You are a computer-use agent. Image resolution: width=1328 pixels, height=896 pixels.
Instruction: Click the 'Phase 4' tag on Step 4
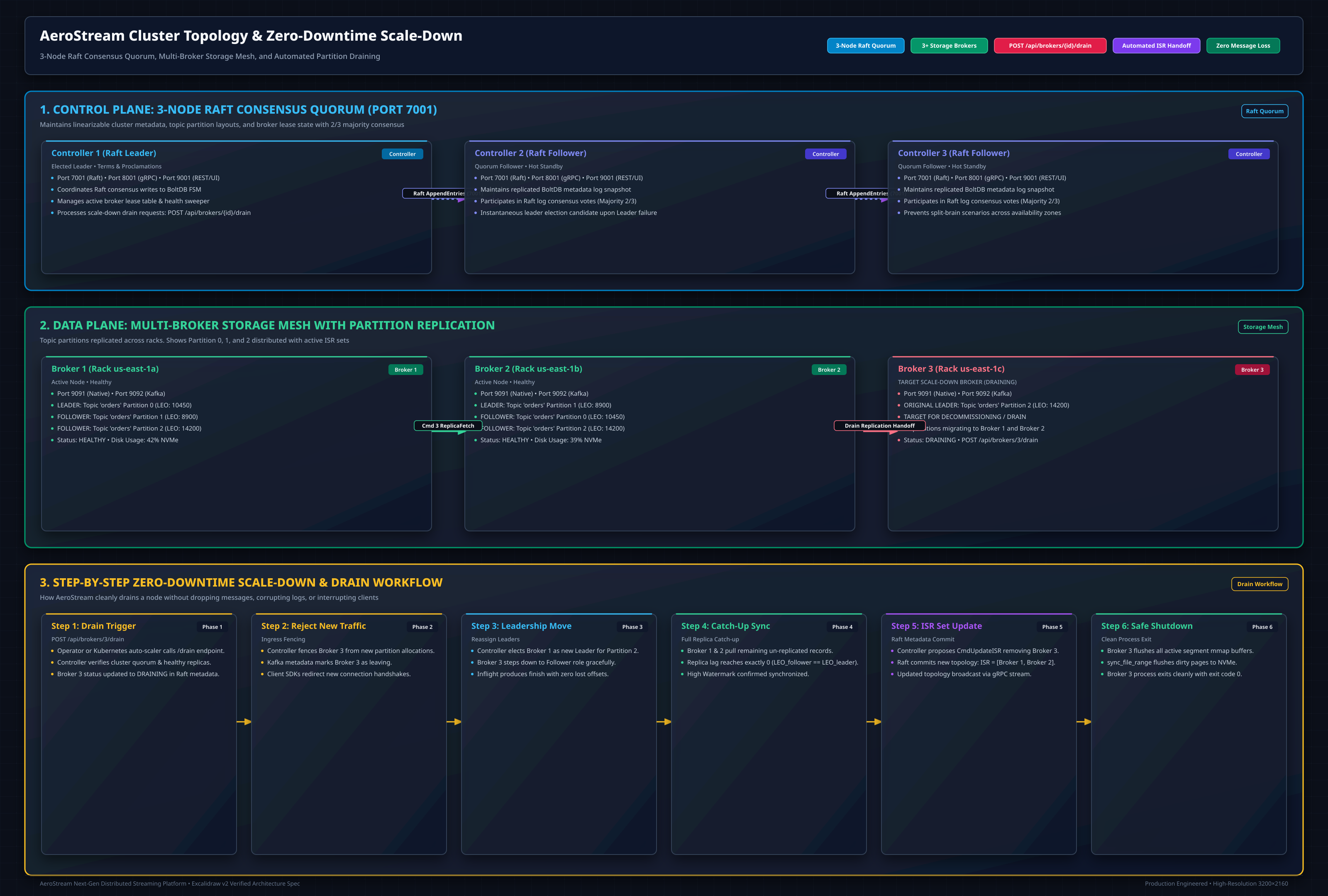(x=842, y=626)
